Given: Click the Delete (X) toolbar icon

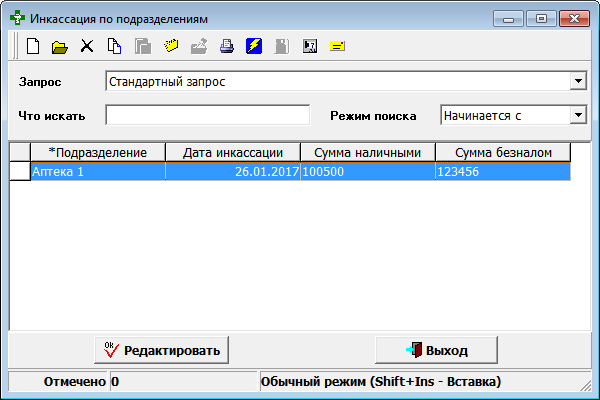Looking at the screenshot, I should point(87,46).
